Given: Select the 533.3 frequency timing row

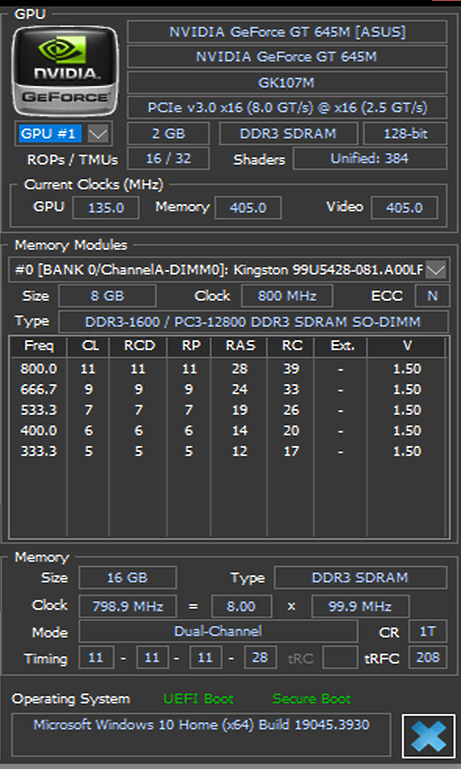Looking at the screenshot, I should [x=228, y=410].
